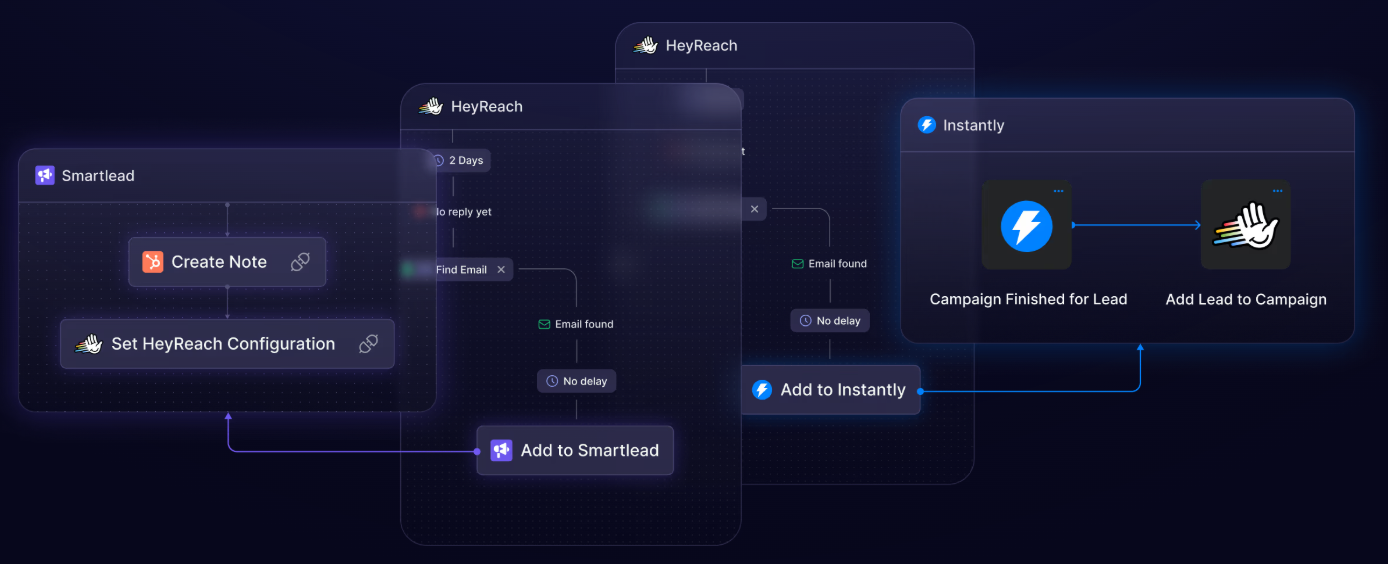This screenshot has height=564, width=1388.
Task: Click the Instantly bolt icon on Add to Instantly
Action: [x=762, y=390]
